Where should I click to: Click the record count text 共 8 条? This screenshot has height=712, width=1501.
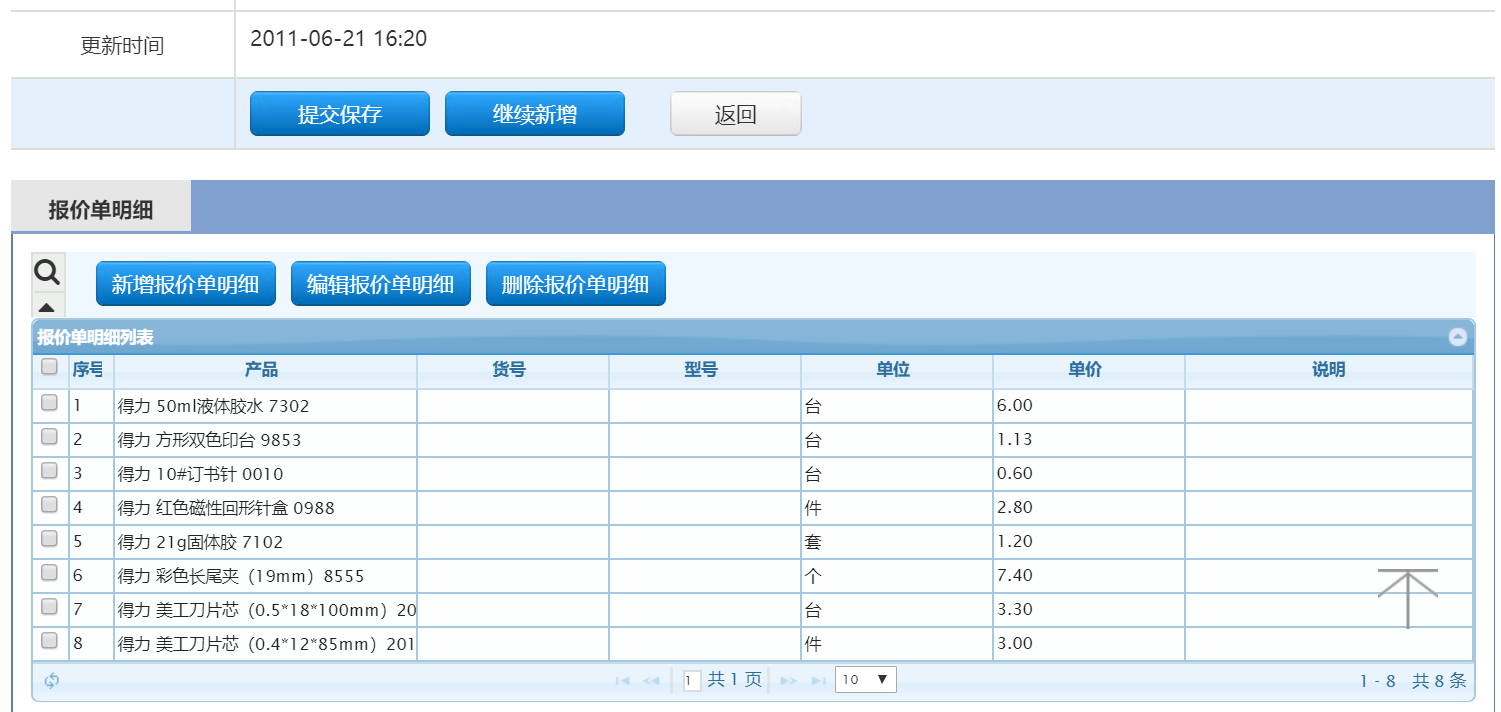1439,681
